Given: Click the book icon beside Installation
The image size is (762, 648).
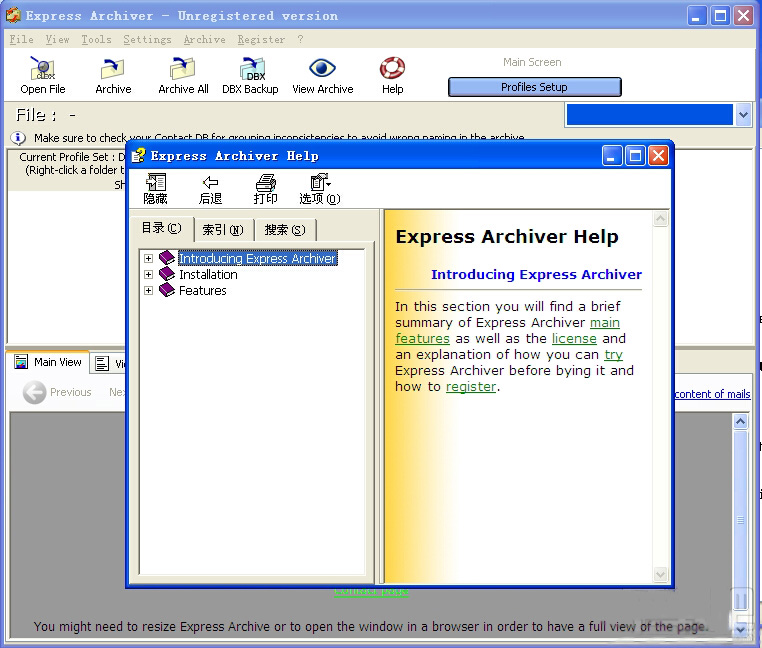Looking at the screenshot, I should coord(167,274).
